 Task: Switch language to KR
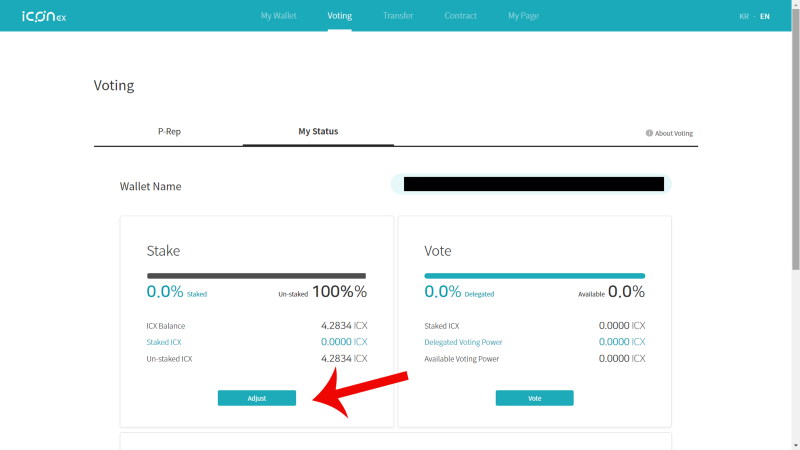[x=744, y=16]
